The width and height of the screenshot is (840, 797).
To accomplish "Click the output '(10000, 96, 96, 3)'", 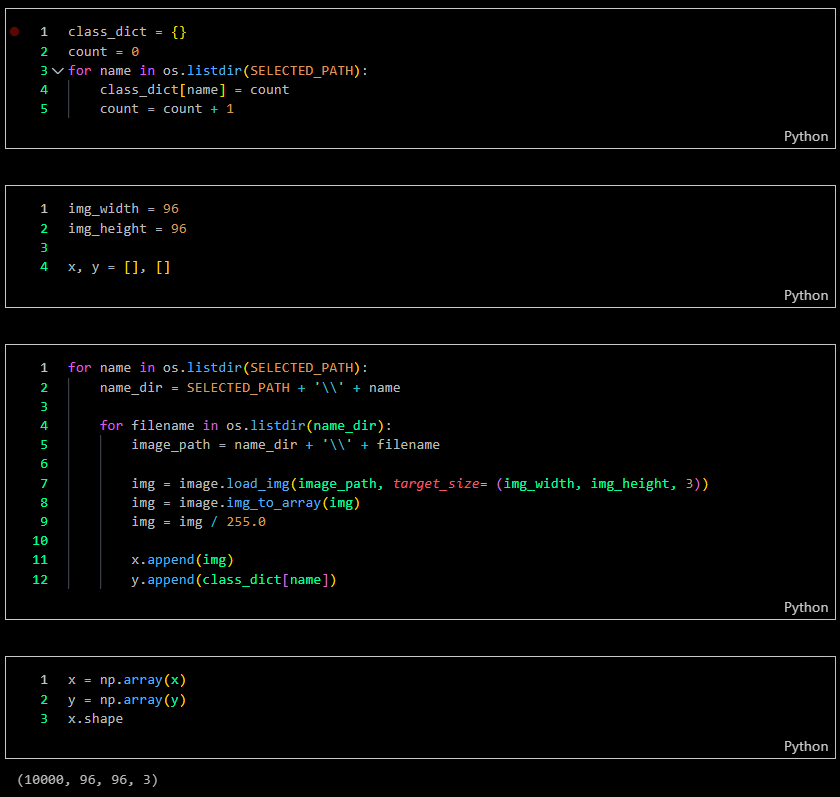I will pyautogui.click(x=87, y=780).
